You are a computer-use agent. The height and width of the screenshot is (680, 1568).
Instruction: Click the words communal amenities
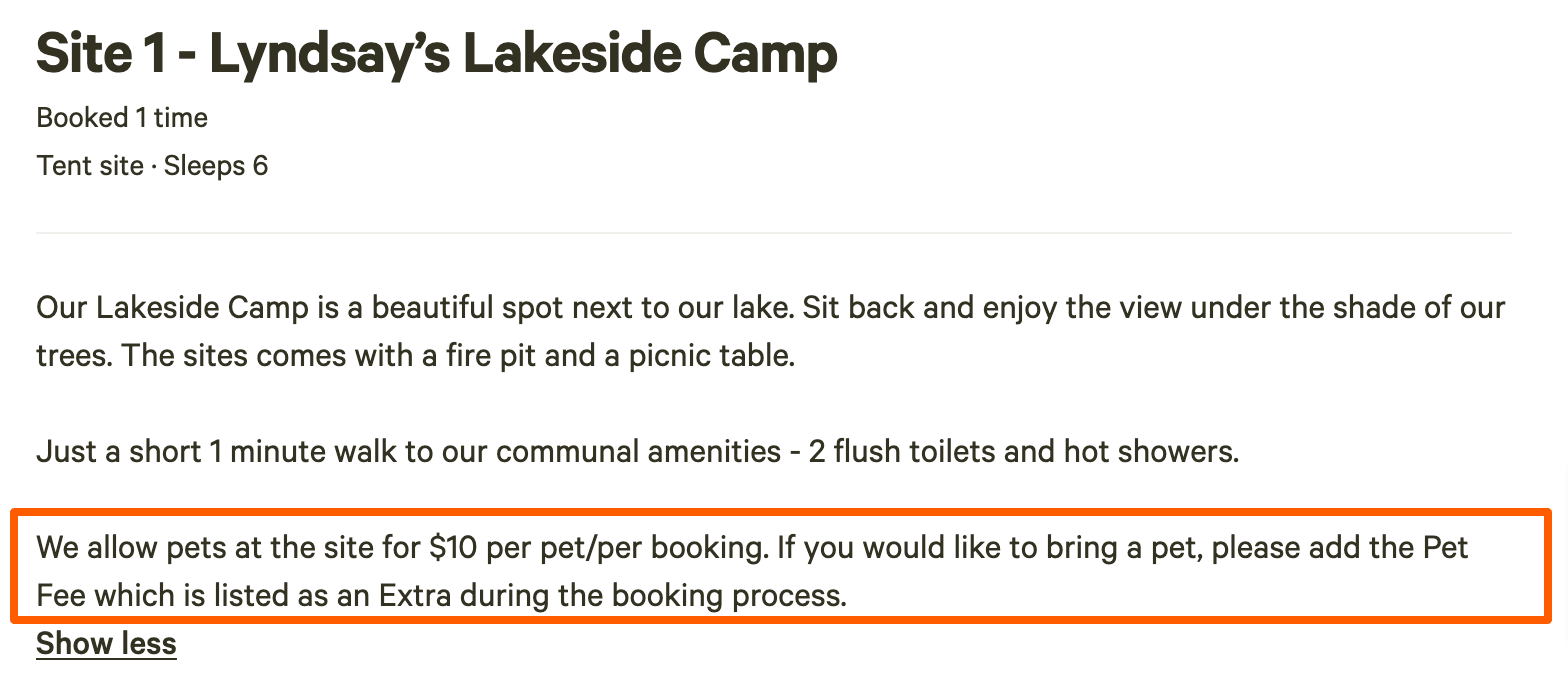pos(634,451)
